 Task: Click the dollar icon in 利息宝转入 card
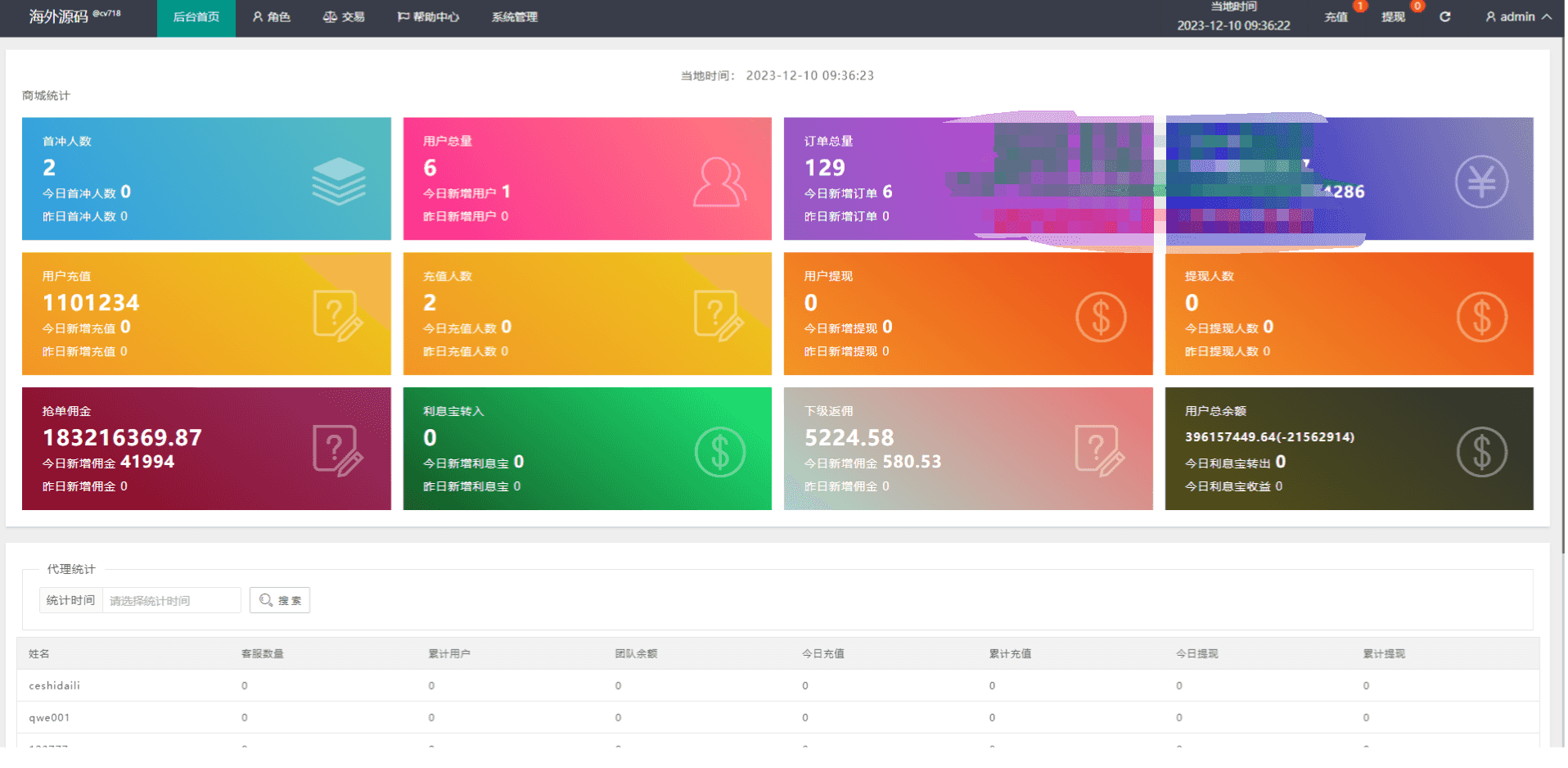point(719,452)
